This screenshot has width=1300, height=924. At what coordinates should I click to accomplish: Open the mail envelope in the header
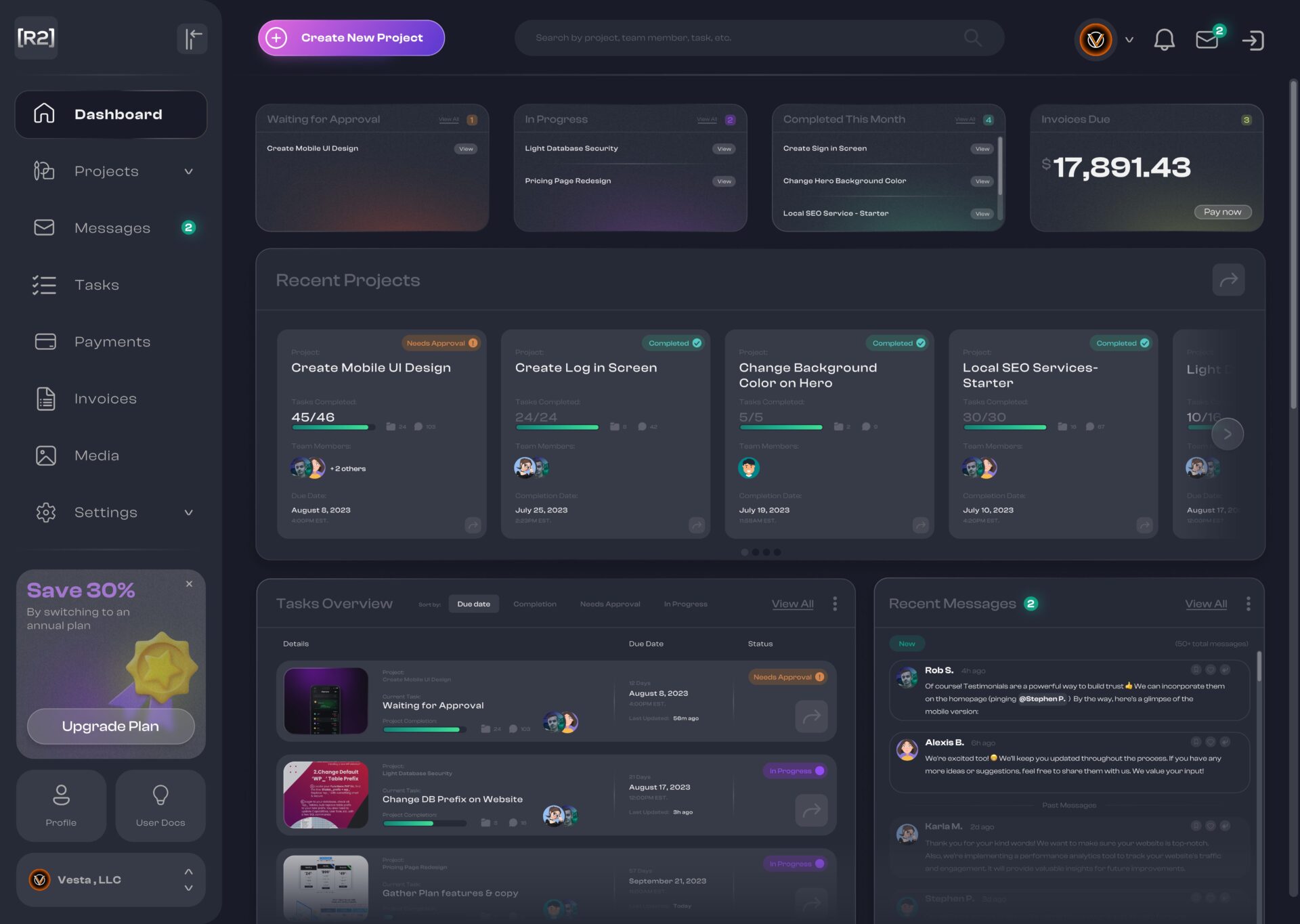click(x=1207, y=40)
